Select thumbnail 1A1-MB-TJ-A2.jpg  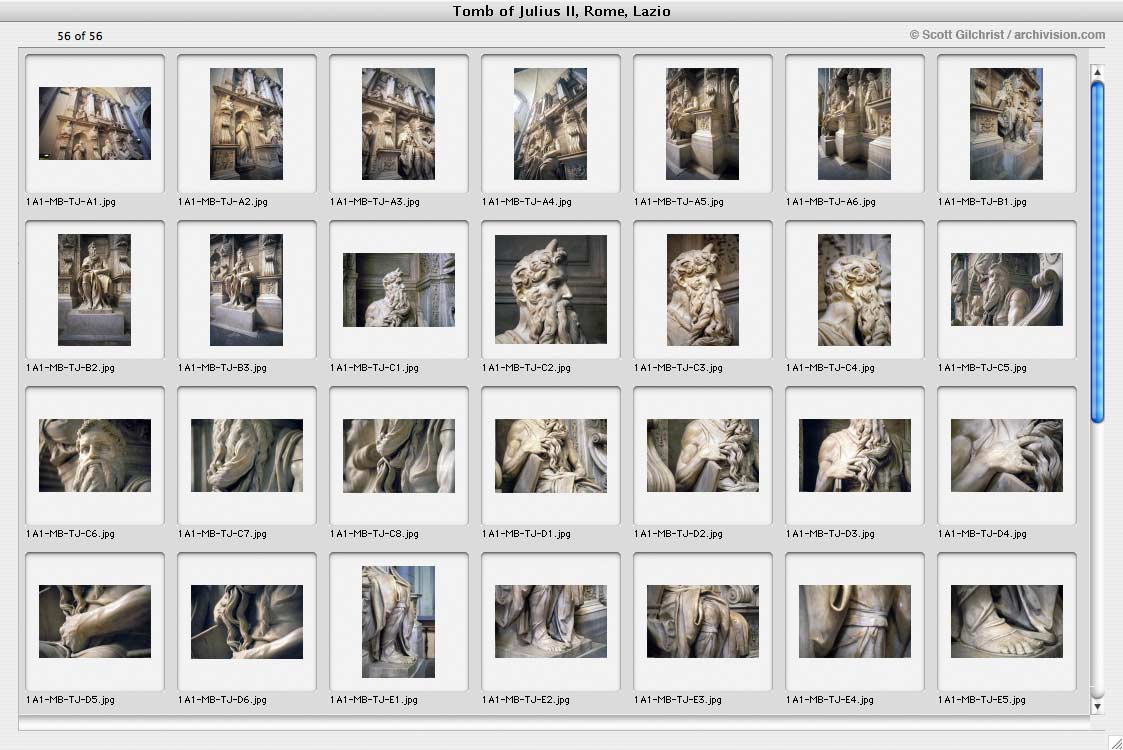coord(246,123)
